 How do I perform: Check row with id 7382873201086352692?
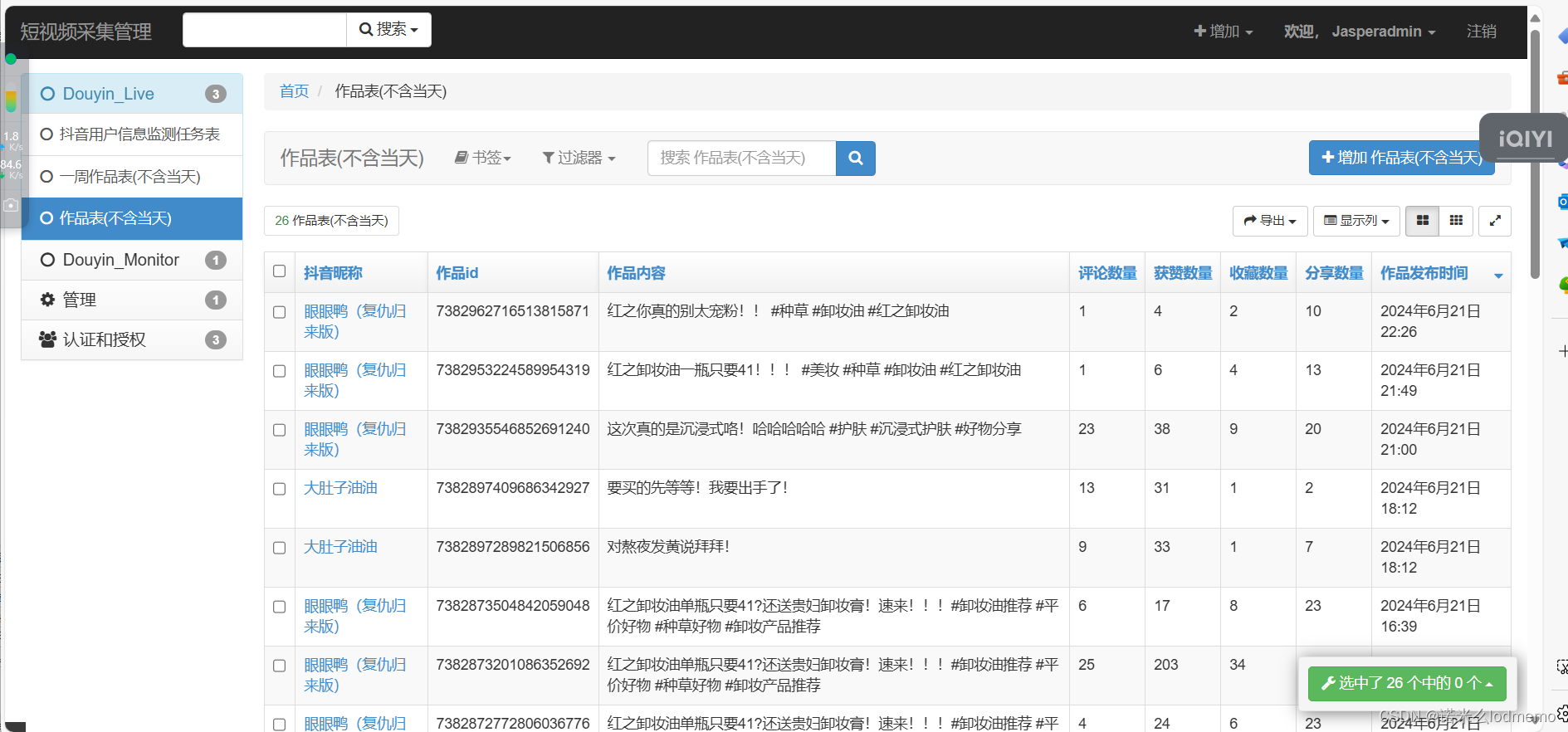[x=280, y=666]
